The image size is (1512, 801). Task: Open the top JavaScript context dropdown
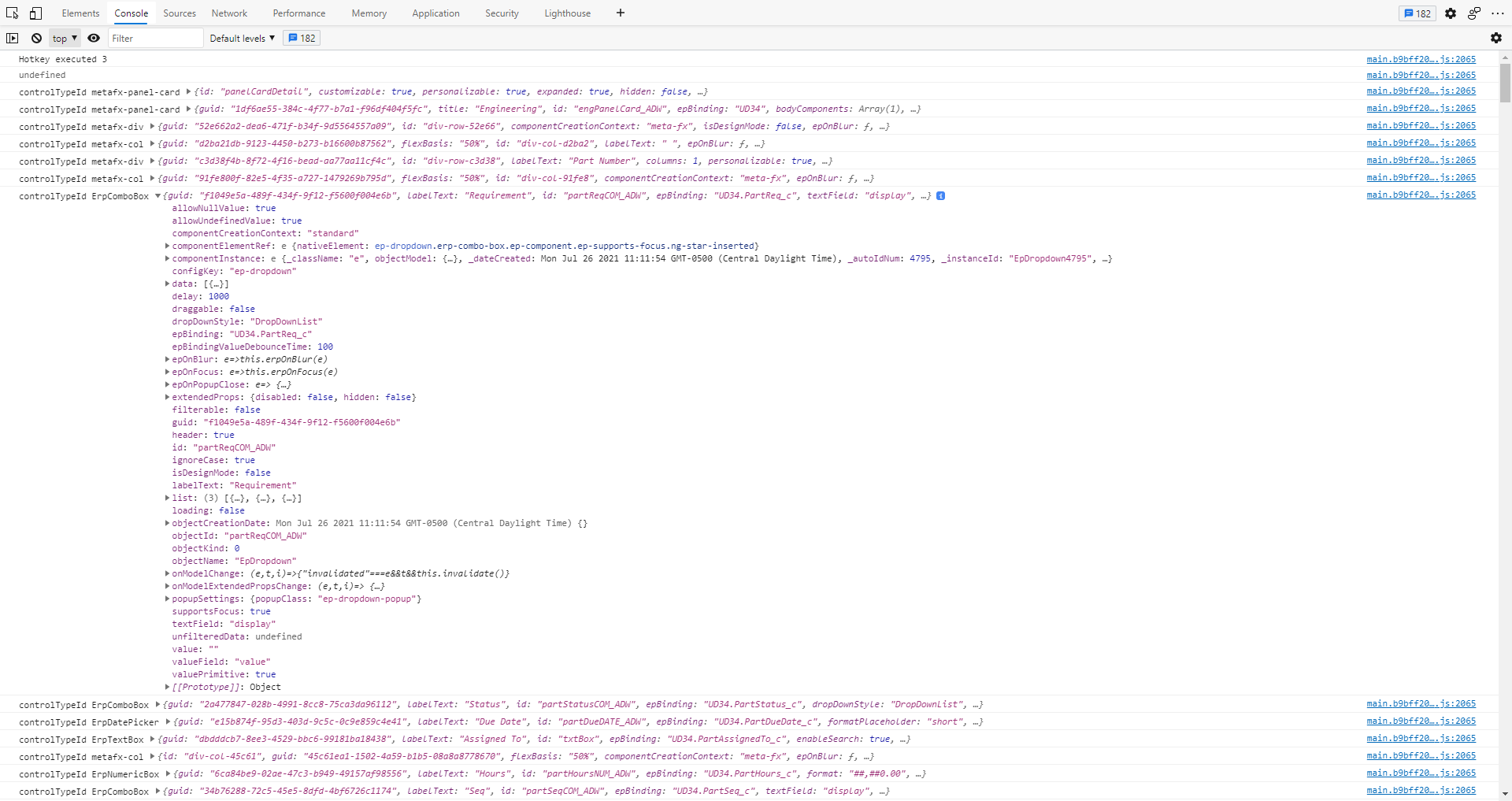tap(65, 38)
